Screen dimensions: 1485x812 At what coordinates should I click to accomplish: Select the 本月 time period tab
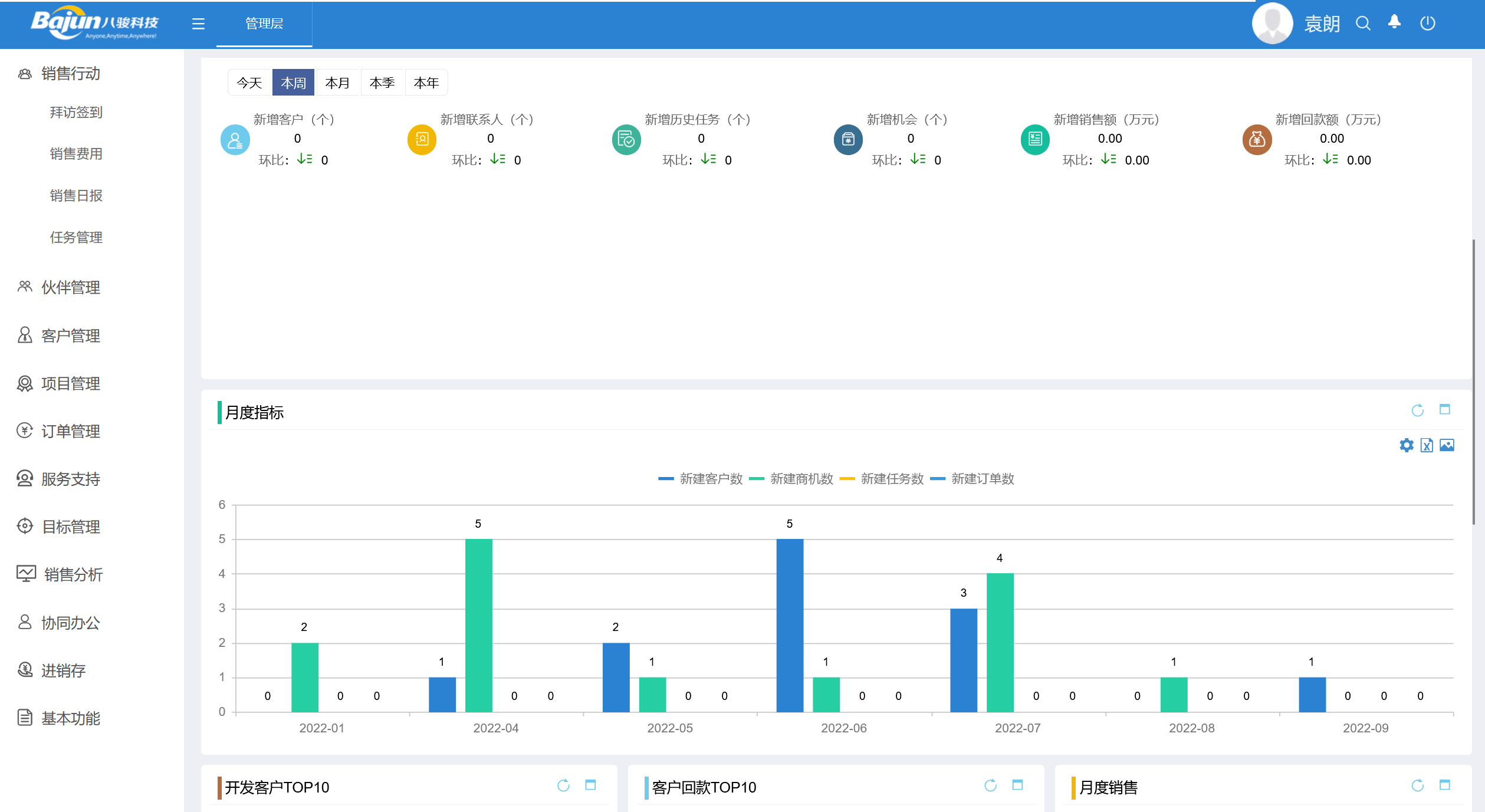[x=337, y=83]
